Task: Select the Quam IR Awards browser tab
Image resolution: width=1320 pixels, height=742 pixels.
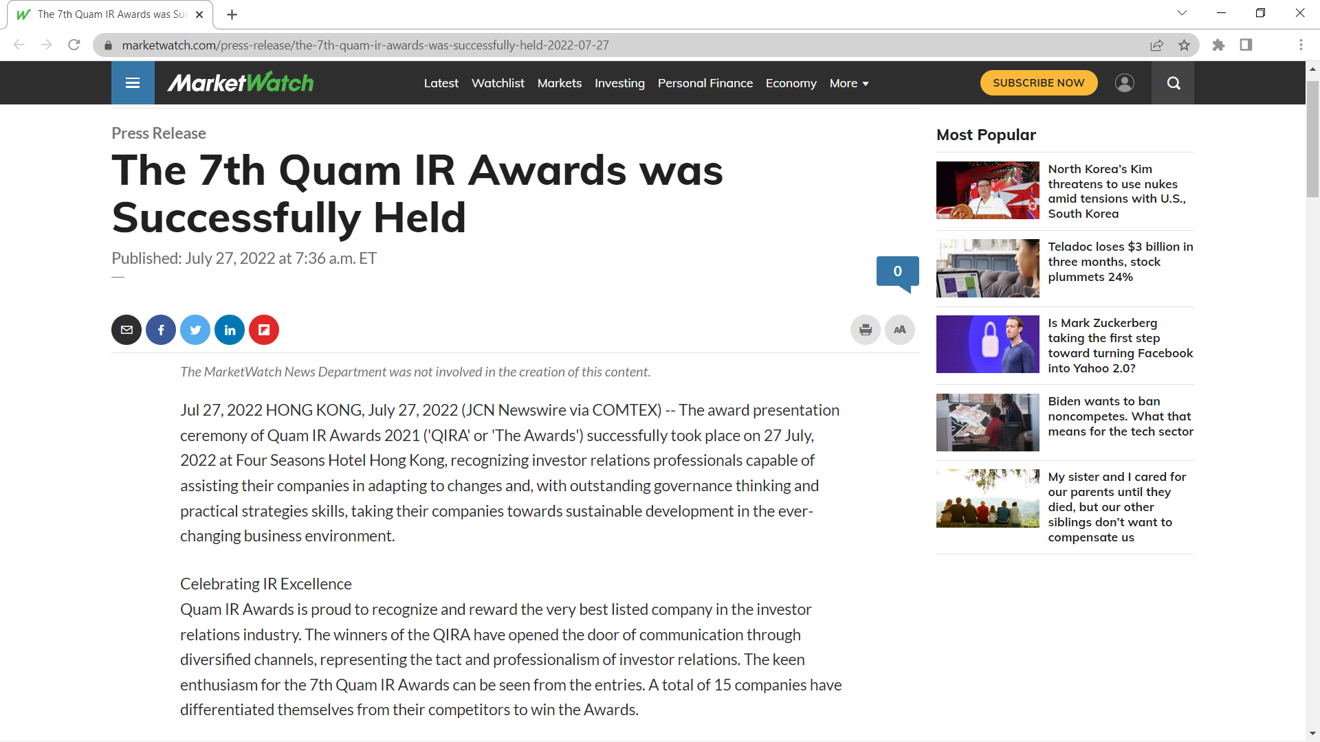Action: click(x=110, y=15)
